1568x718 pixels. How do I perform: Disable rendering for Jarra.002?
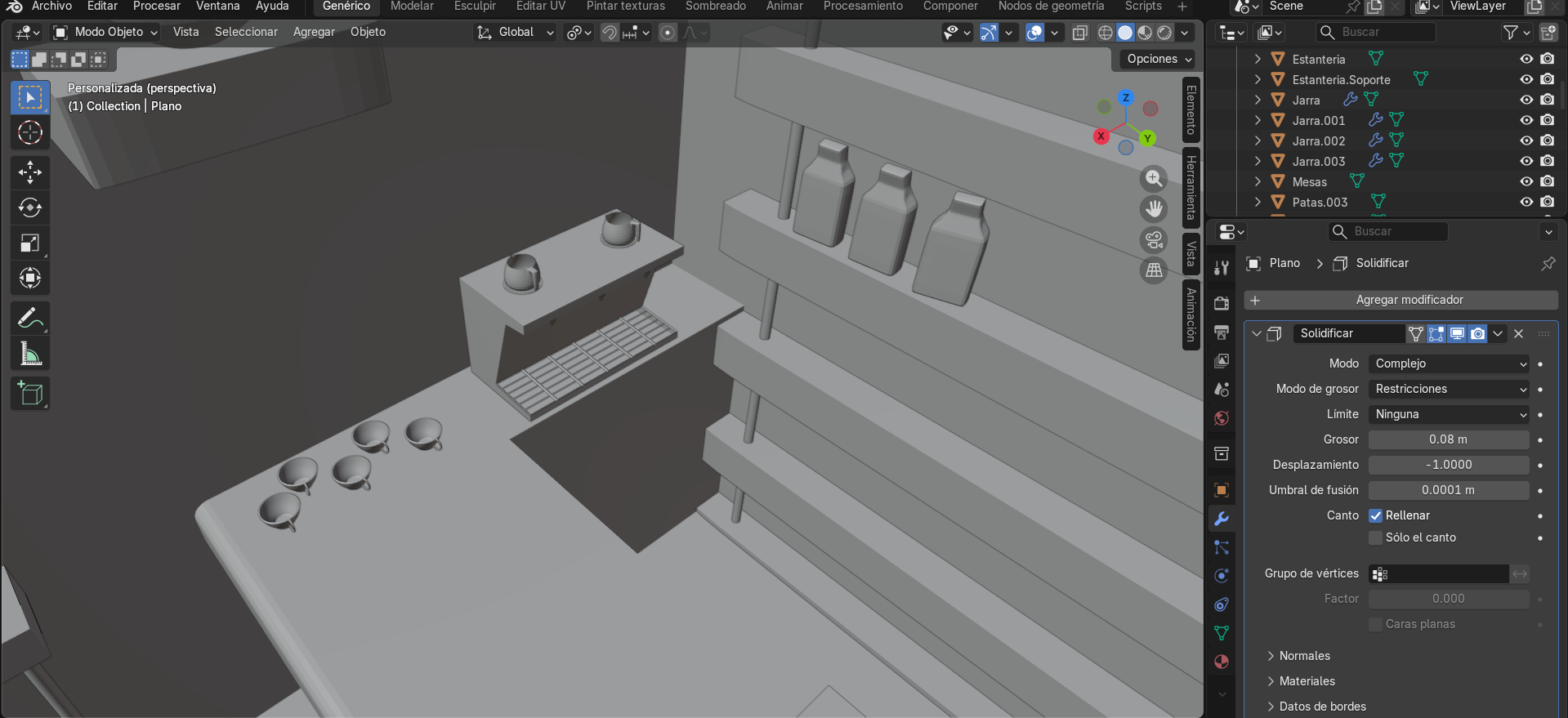(x=1548, y=140)
